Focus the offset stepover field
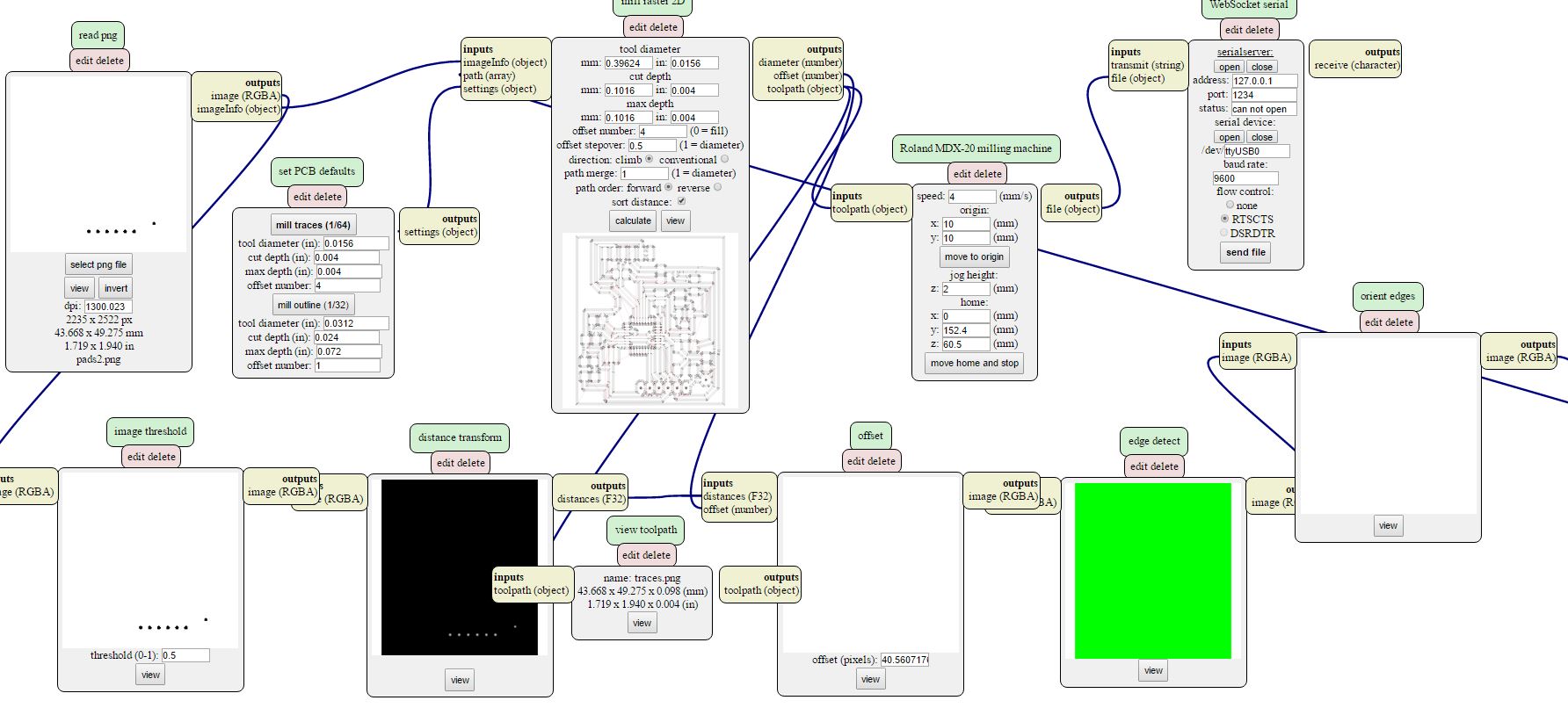Screen dimensions: 1568x715 652,145
